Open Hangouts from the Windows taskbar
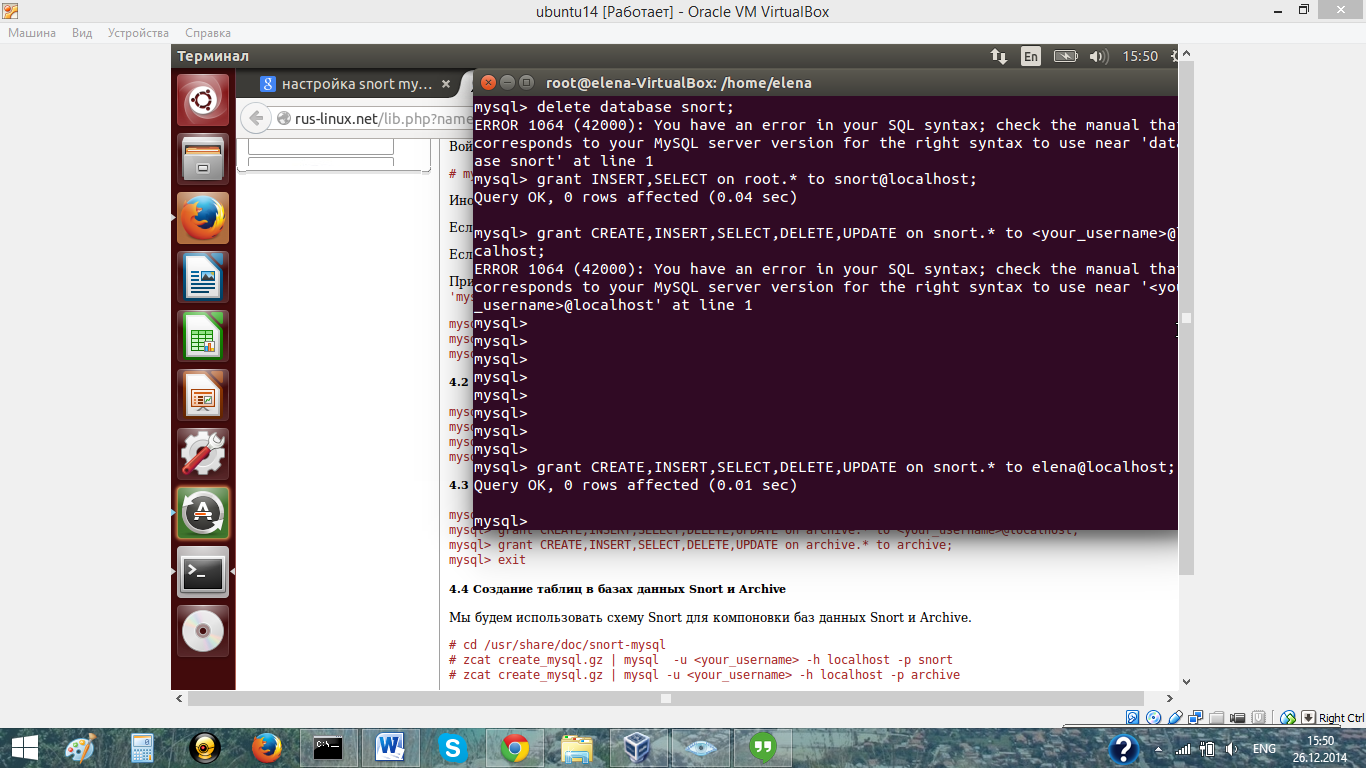This screenshot has width=1366, height=768. pyautogui.click(x=764, y=748)
